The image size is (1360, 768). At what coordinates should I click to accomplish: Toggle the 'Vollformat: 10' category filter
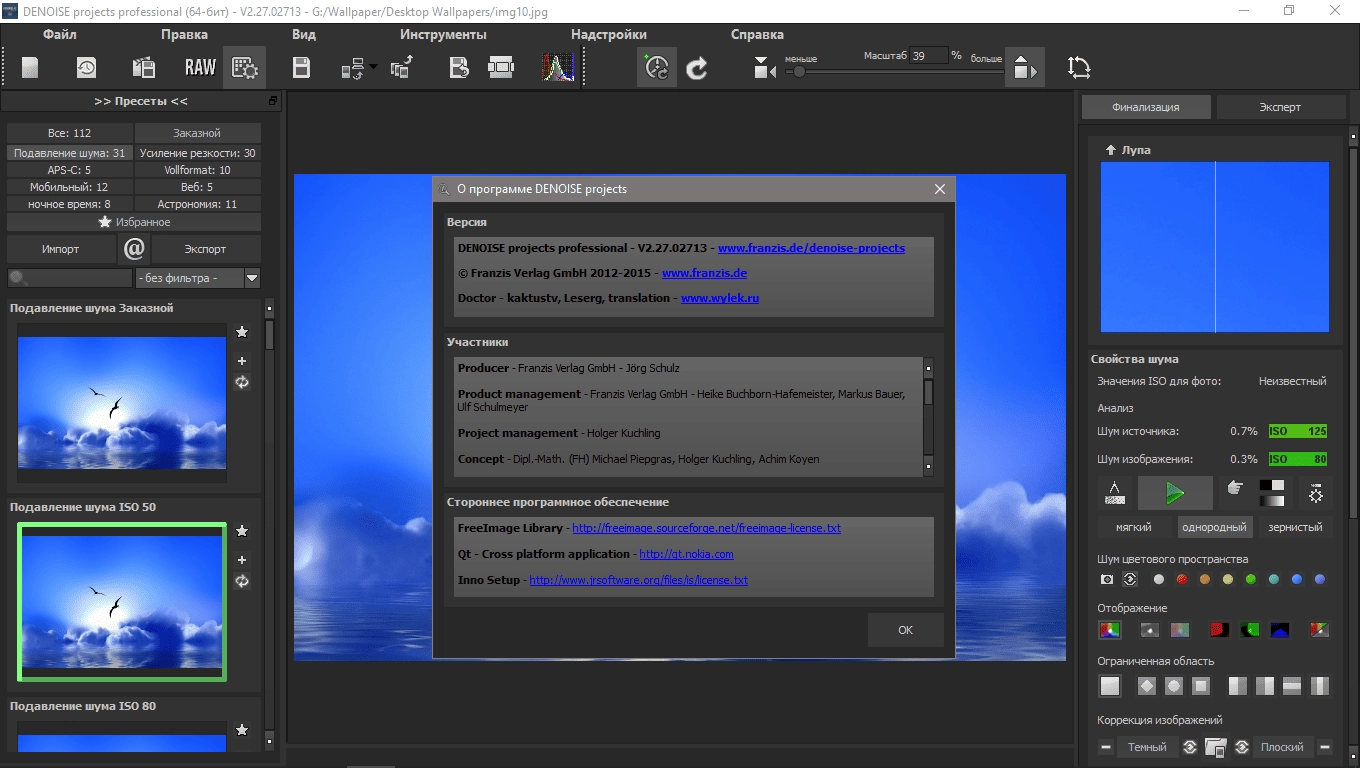(x=198, y=170)
